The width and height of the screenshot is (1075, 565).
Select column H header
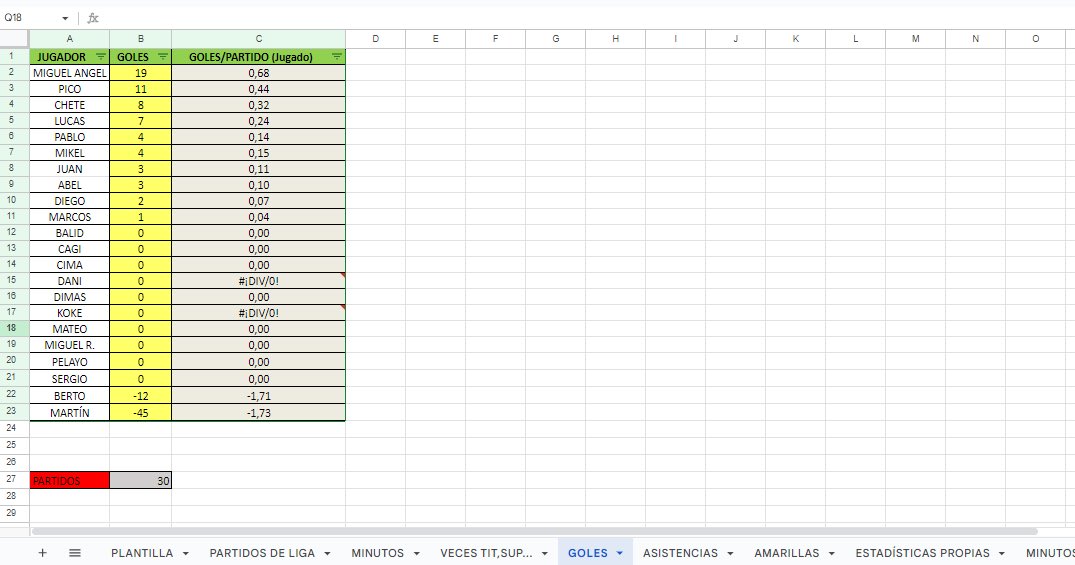(615, 39)
